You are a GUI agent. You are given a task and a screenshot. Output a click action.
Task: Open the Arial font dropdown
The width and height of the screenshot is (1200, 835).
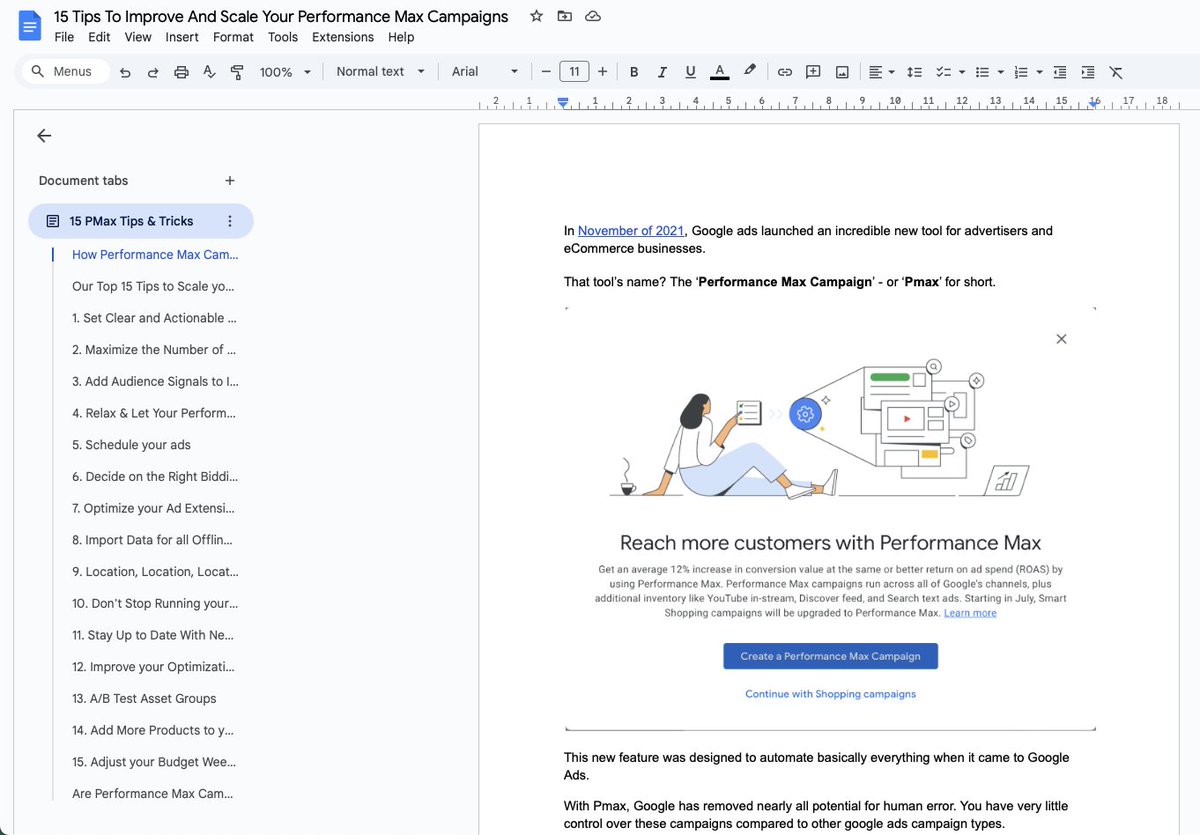pos(485,72)
